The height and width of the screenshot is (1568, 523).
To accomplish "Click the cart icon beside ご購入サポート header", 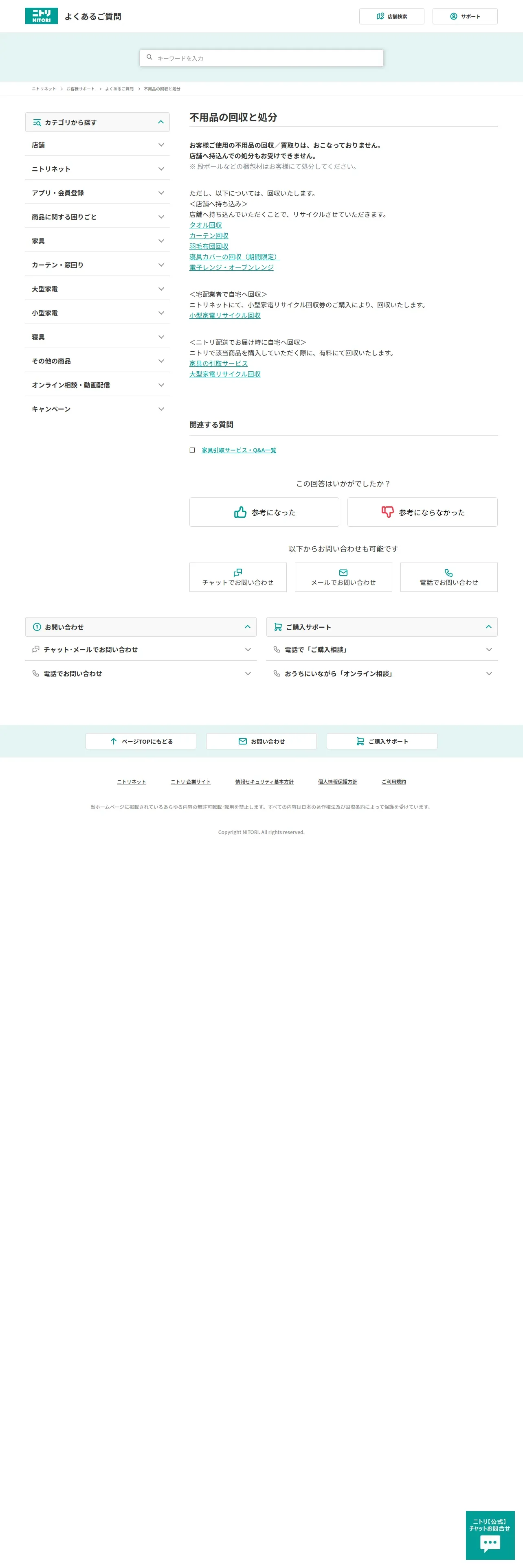I will coord(278,626).
